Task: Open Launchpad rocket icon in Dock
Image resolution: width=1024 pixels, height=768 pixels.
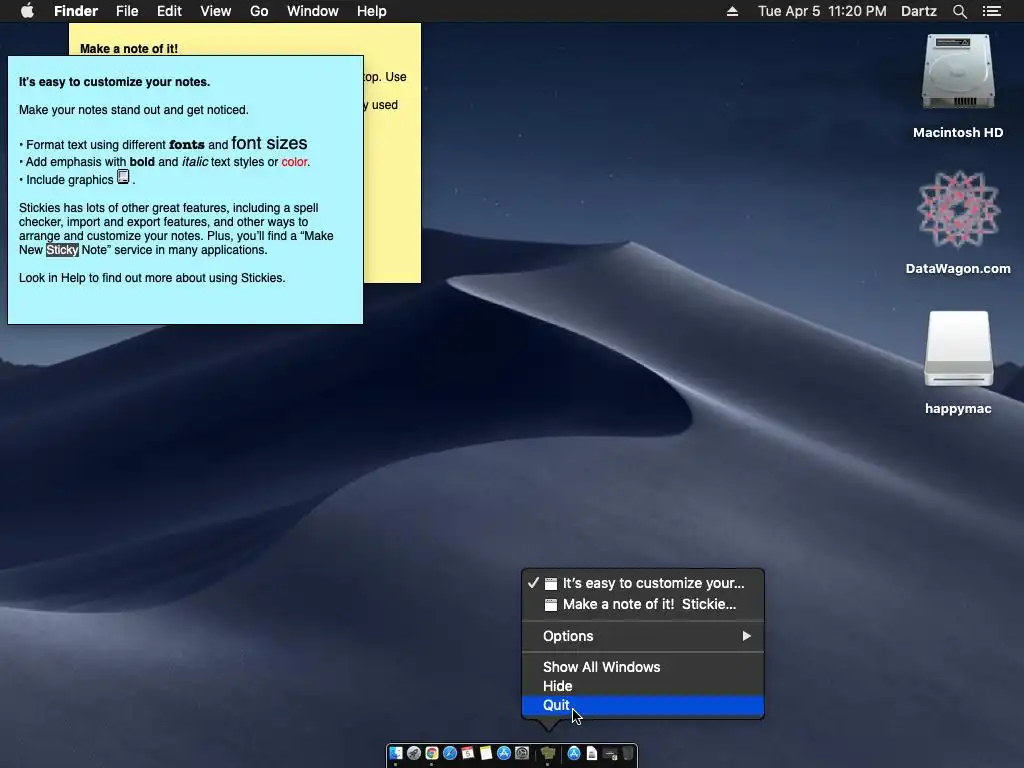Action: (x=414, y=754)
